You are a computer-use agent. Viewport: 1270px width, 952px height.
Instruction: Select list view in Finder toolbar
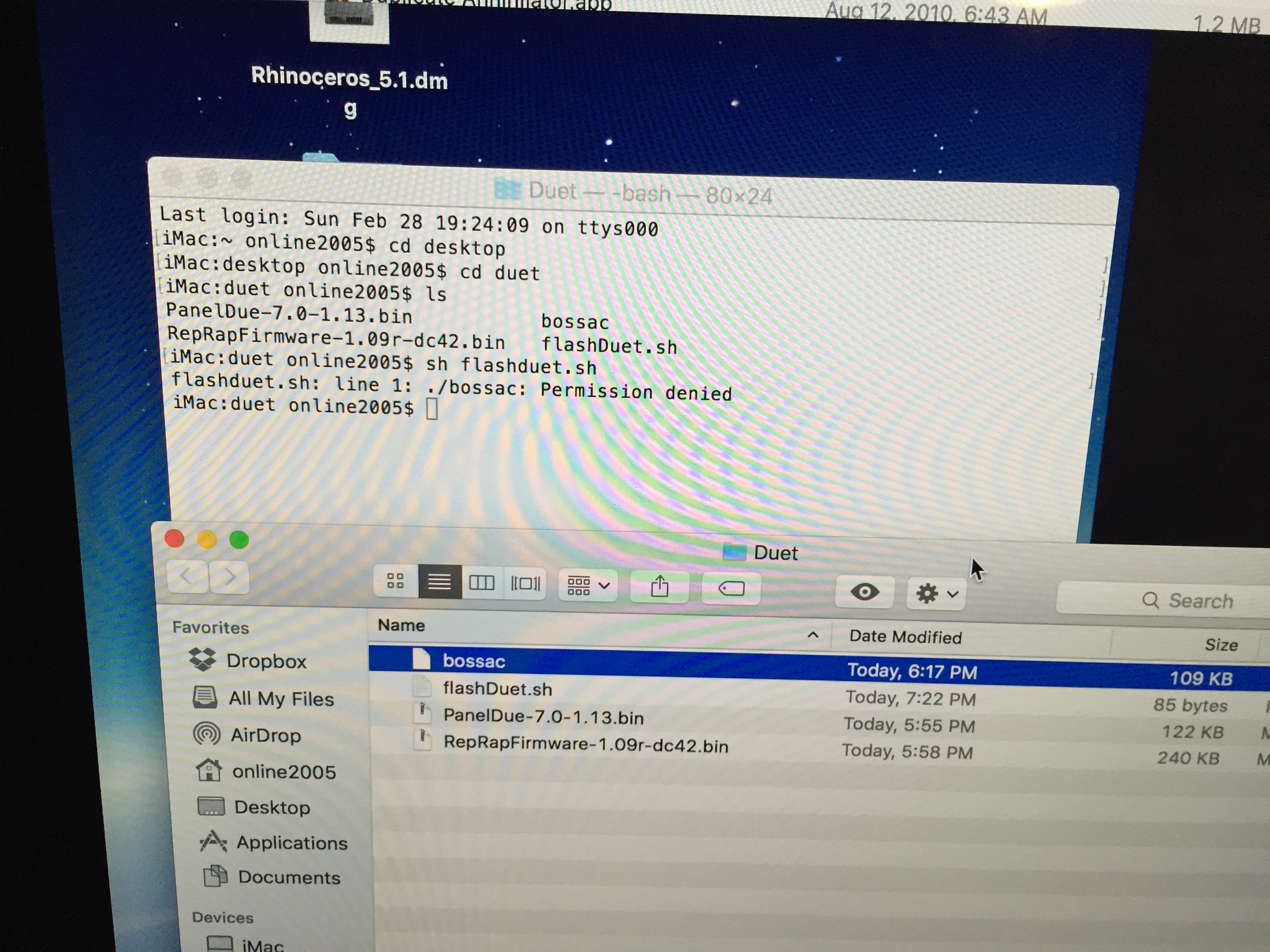pyautogui.click(x=439, y=583)
